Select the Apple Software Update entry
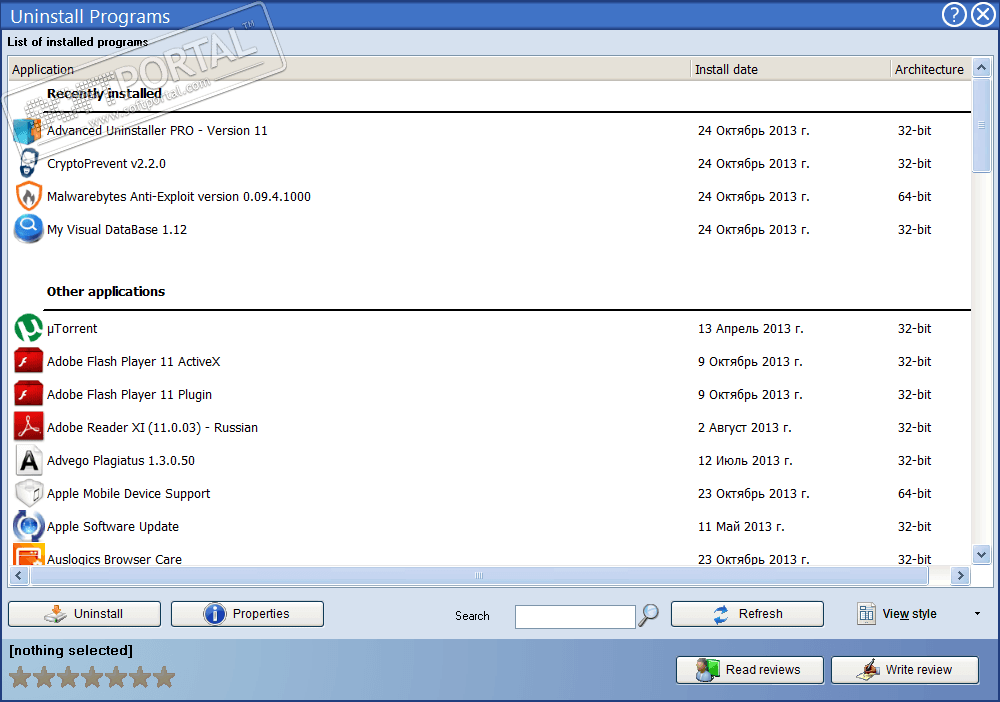Screen dimensions: 1000x702 tap(490, 527)
